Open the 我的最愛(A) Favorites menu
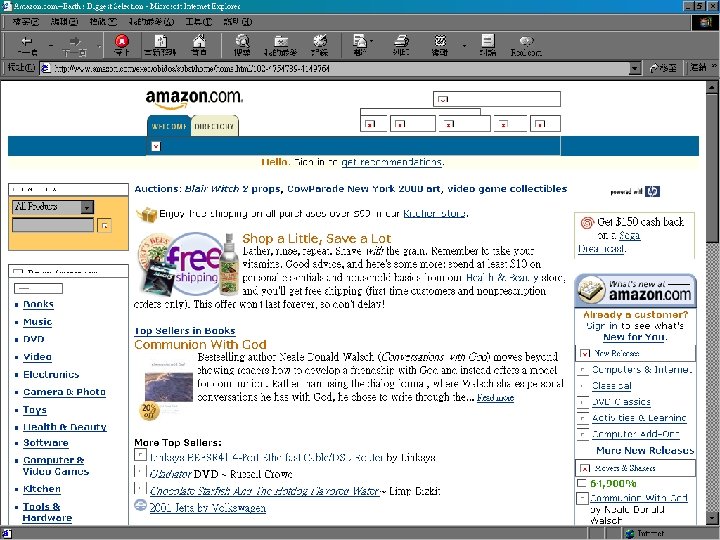Viewport: 720px width, 540px height. (x=151, y=22)
